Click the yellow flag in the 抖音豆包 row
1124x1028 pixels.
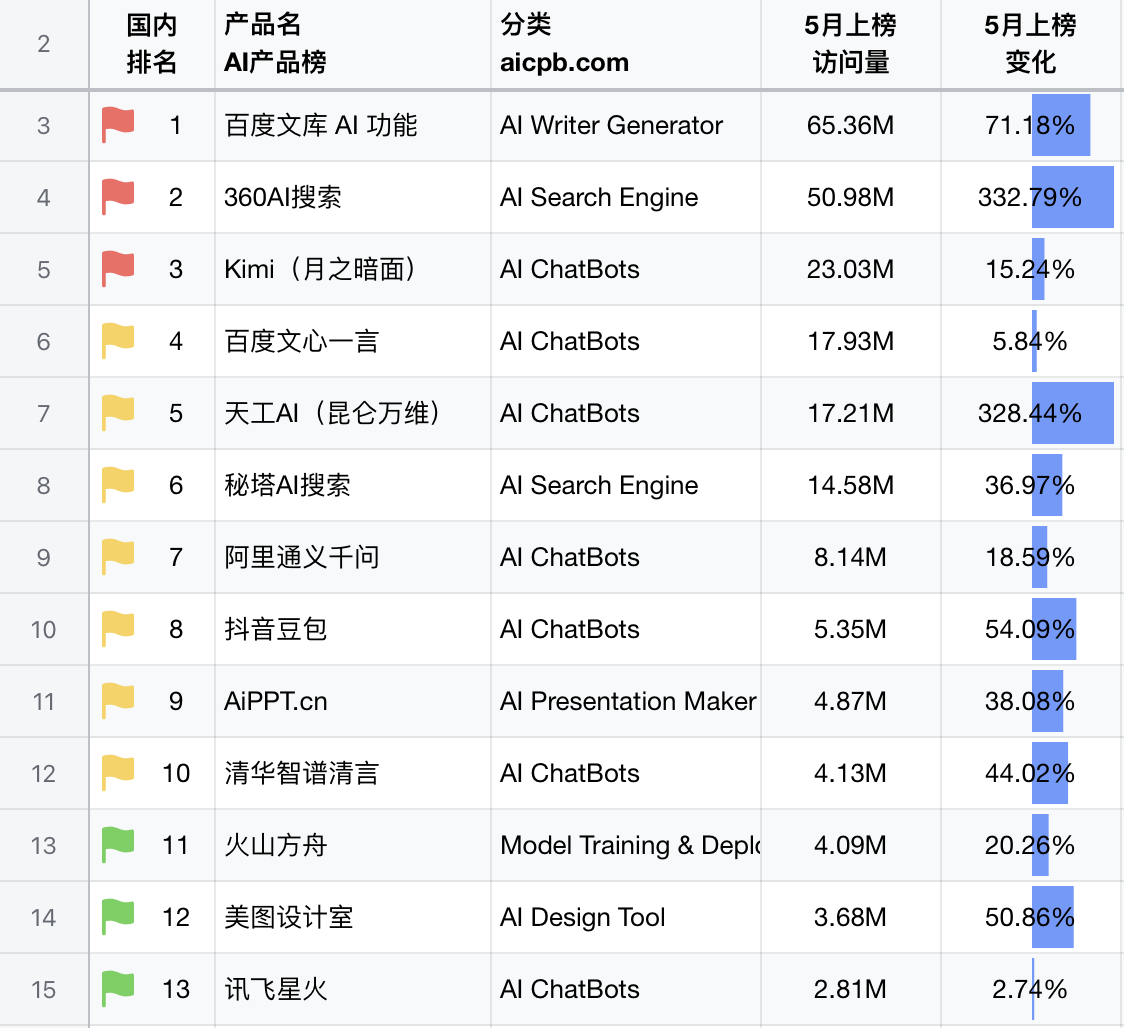[x=118, y=629]
